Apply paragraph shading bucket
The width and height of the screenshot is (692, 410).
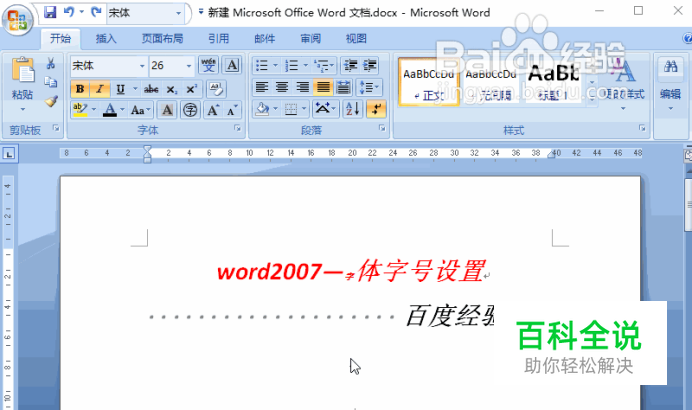pyautogui.click(x=263, y=109)
